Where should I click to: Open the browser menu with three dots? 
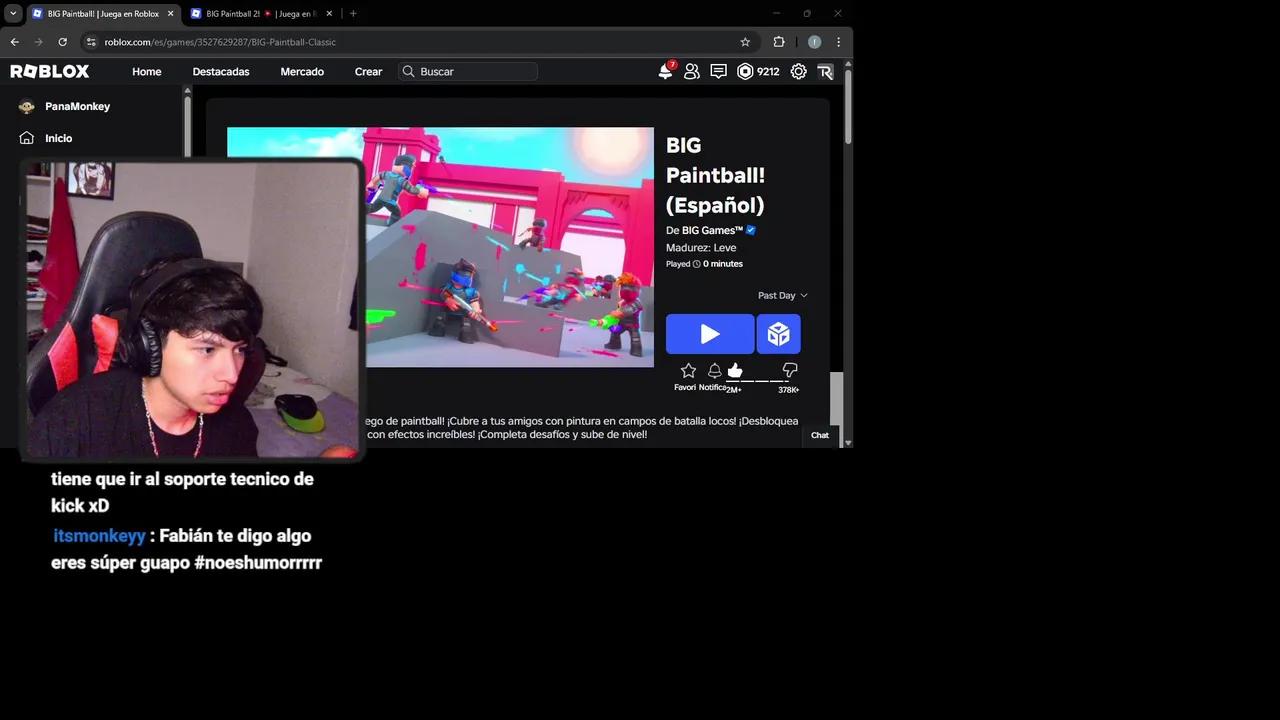point(837,42)
